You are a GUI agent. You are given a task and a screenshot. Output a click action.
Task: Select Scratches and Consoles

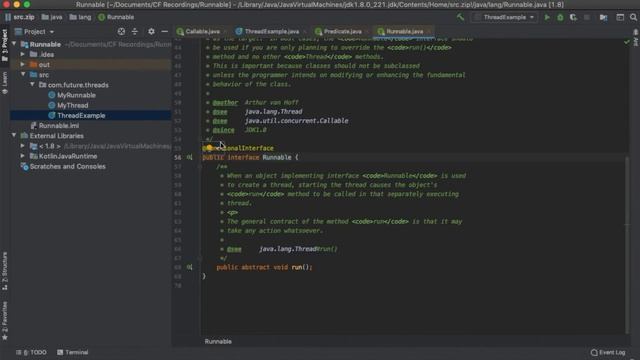pos(67,166)
